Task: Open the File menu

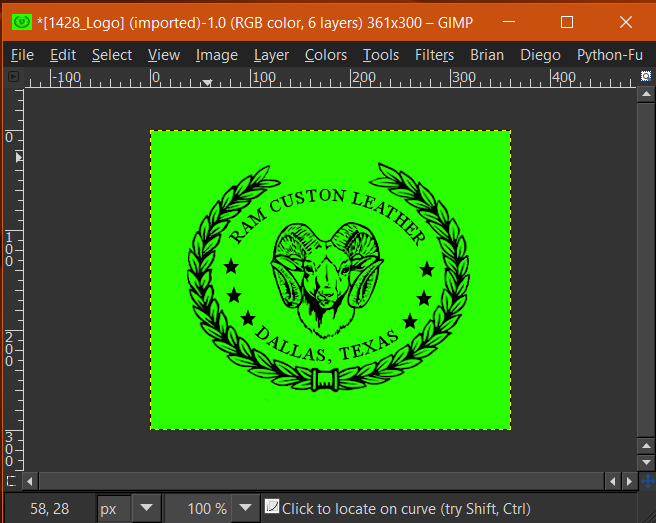Action: (x=22, y=55)
